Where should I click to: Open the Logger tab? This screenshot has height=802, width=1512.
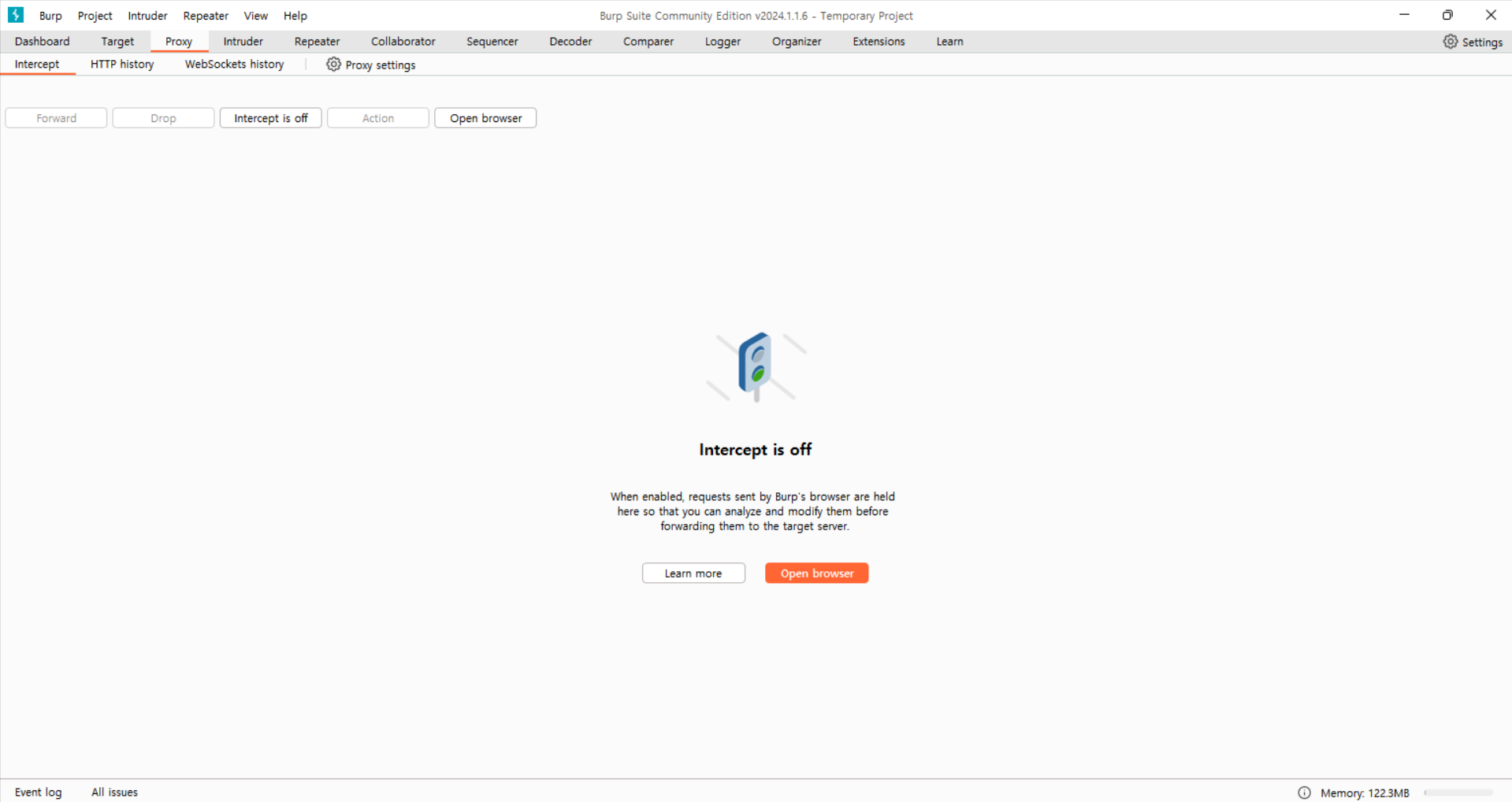click(723, 42)
